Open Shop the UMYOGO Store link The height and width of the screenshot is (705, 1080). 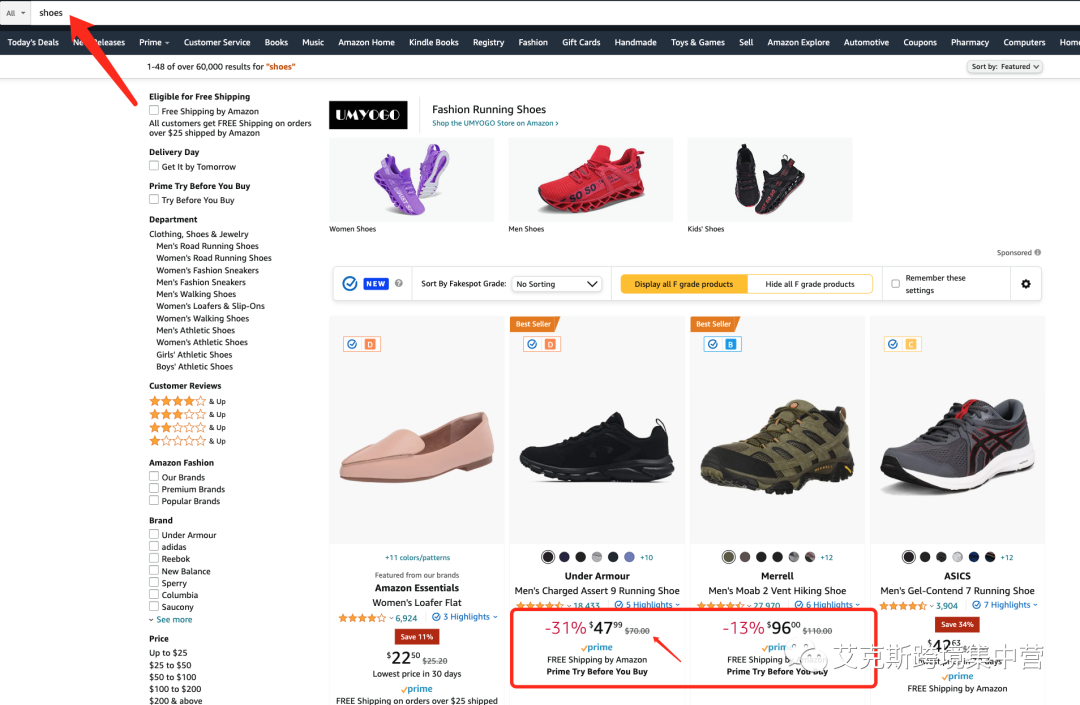click(495, 123)
